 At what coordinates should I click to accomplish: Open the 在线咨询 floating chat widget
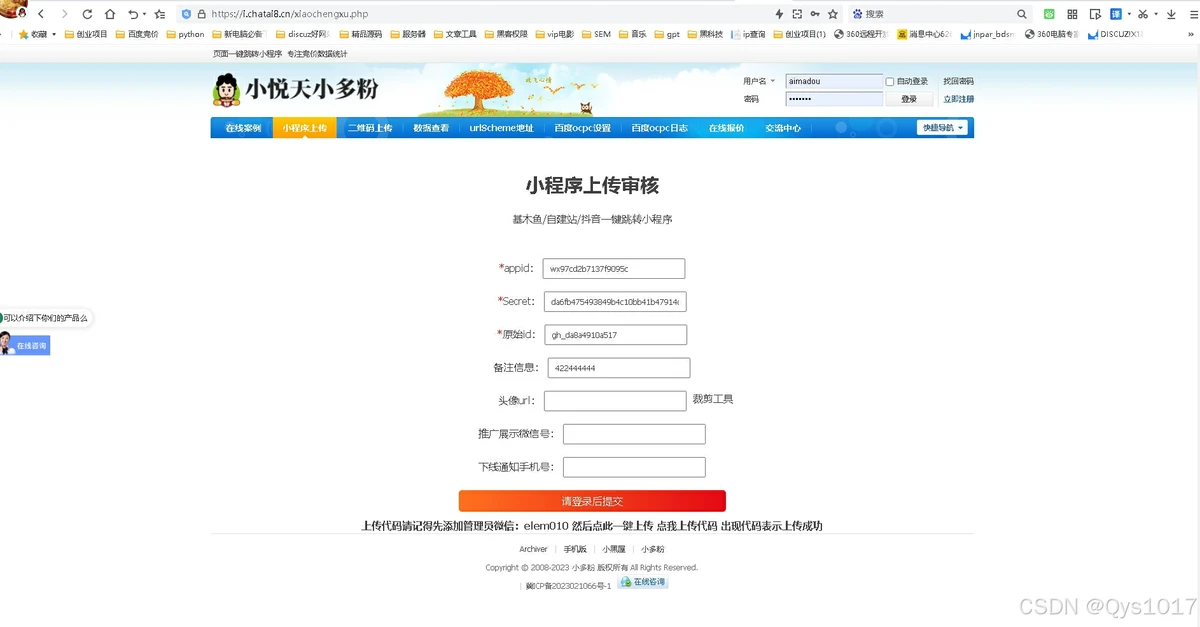32,345
